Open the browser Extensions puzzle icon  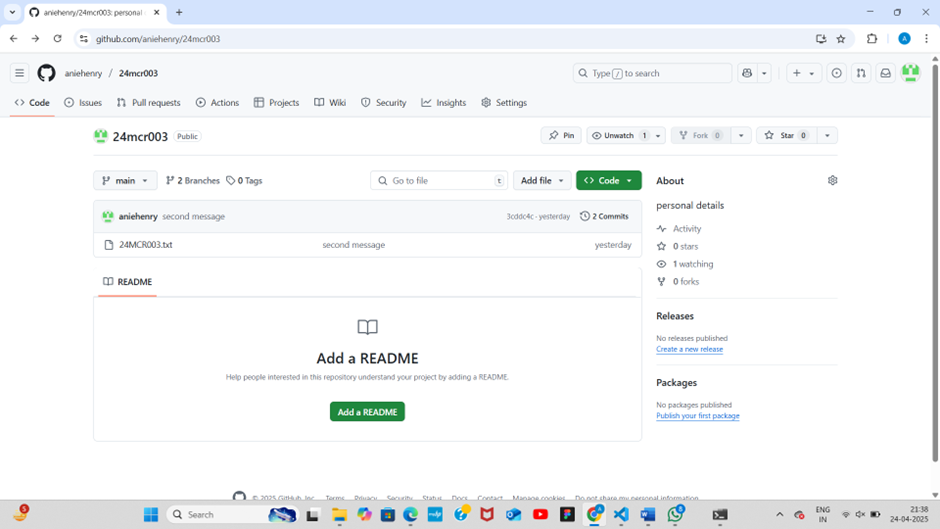click(x=872, y=39)
